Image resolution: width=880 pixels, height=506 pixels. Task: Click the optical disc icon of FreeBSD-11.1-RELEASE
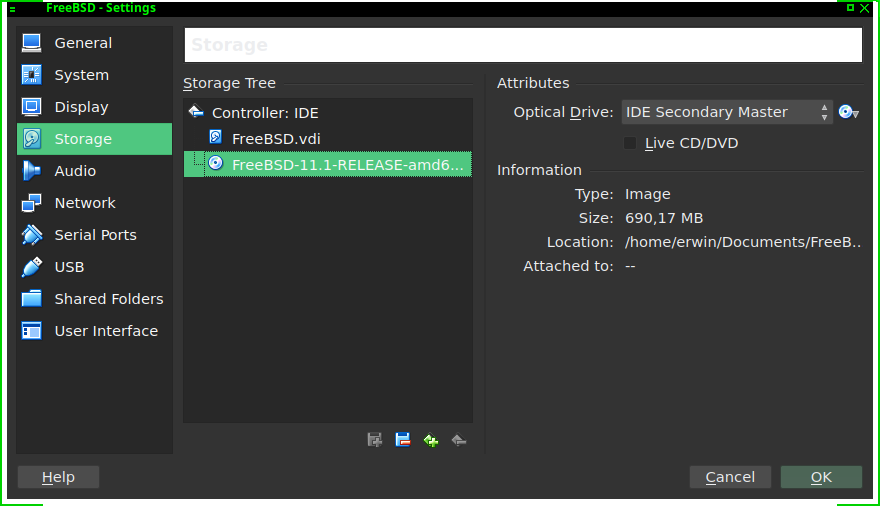click(216, 163)
